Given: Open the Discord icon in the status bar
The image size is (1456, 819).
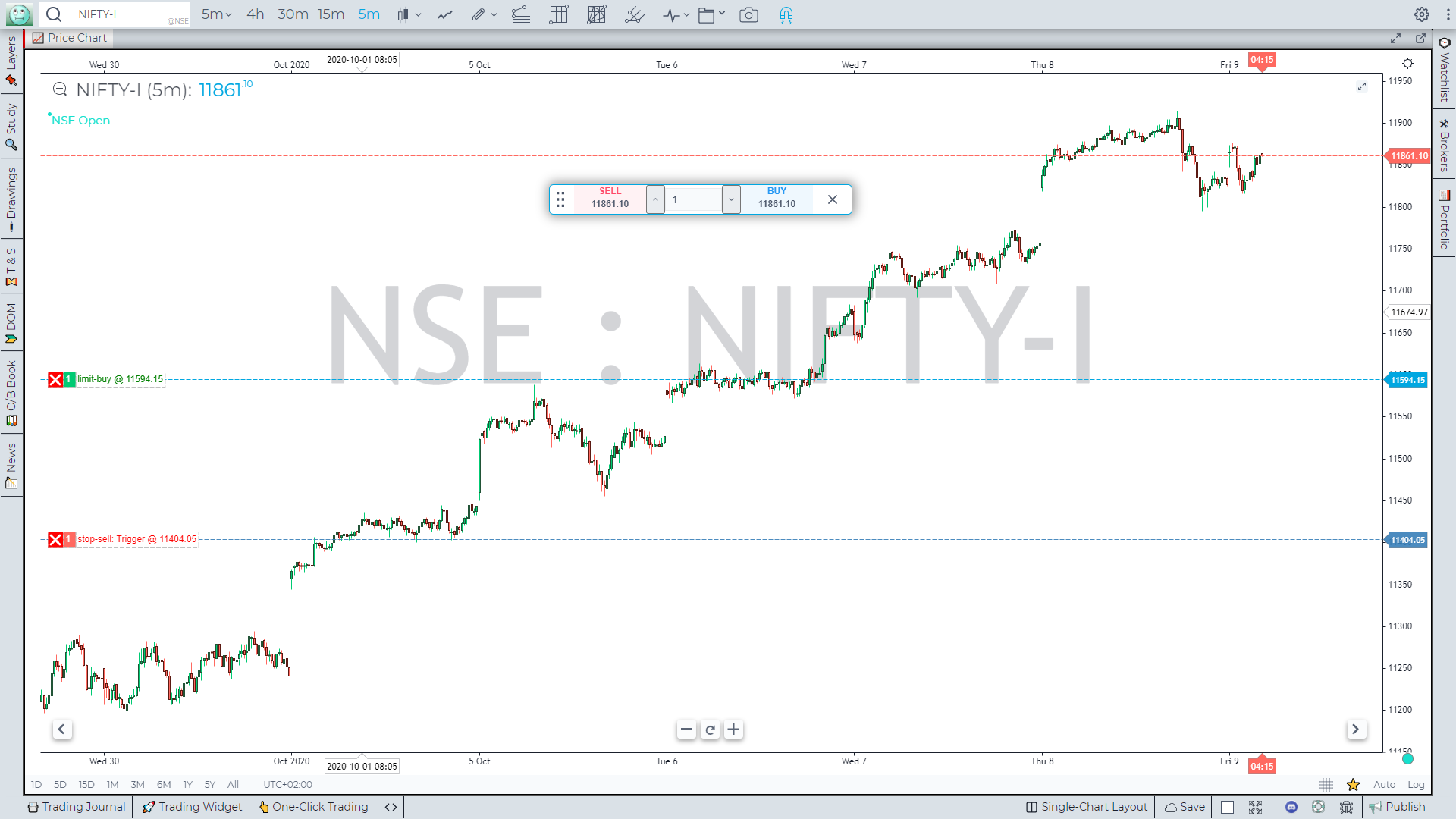Looking at the screenshot, I should pos(1291,807).
